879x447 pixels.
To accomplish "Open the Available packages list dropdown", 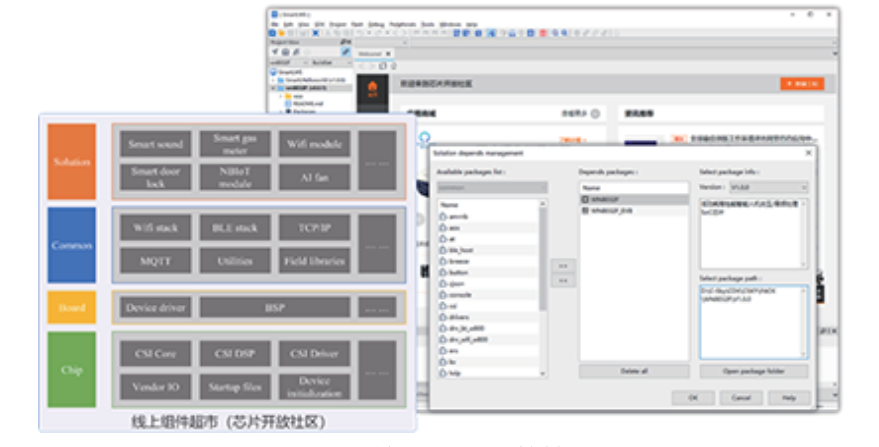I will (x=492, y=188).
